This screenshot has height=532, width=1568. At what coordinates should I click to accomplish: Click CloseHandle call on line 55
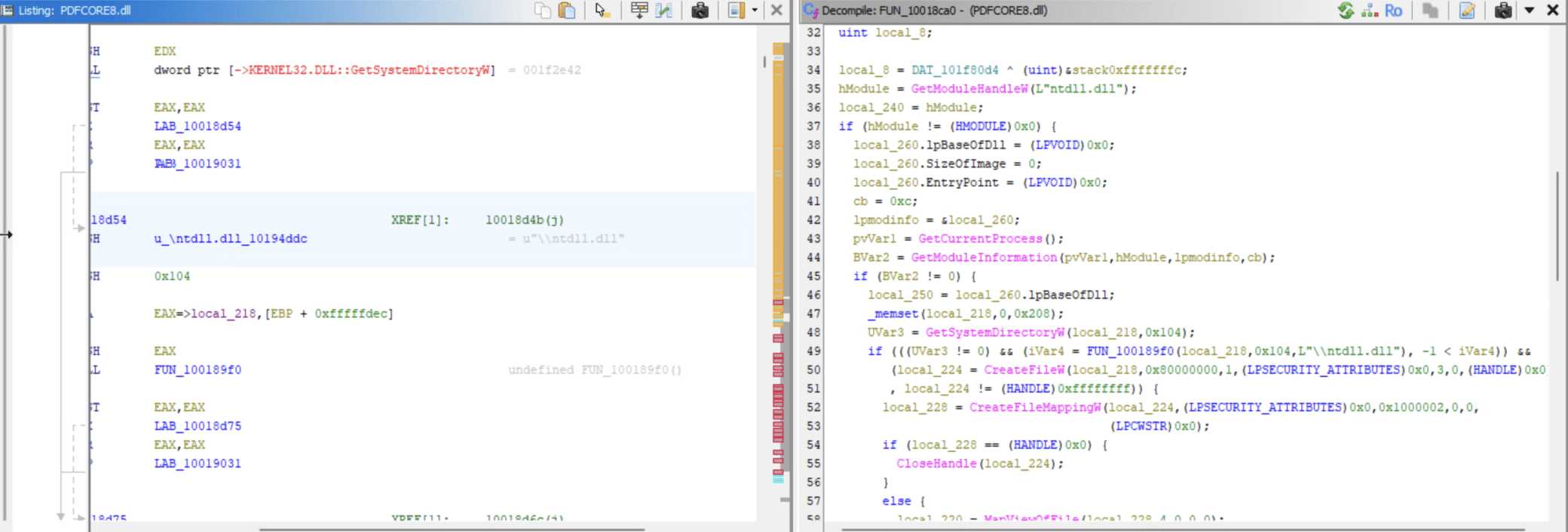pyautogui.click(x=937, y=463)
